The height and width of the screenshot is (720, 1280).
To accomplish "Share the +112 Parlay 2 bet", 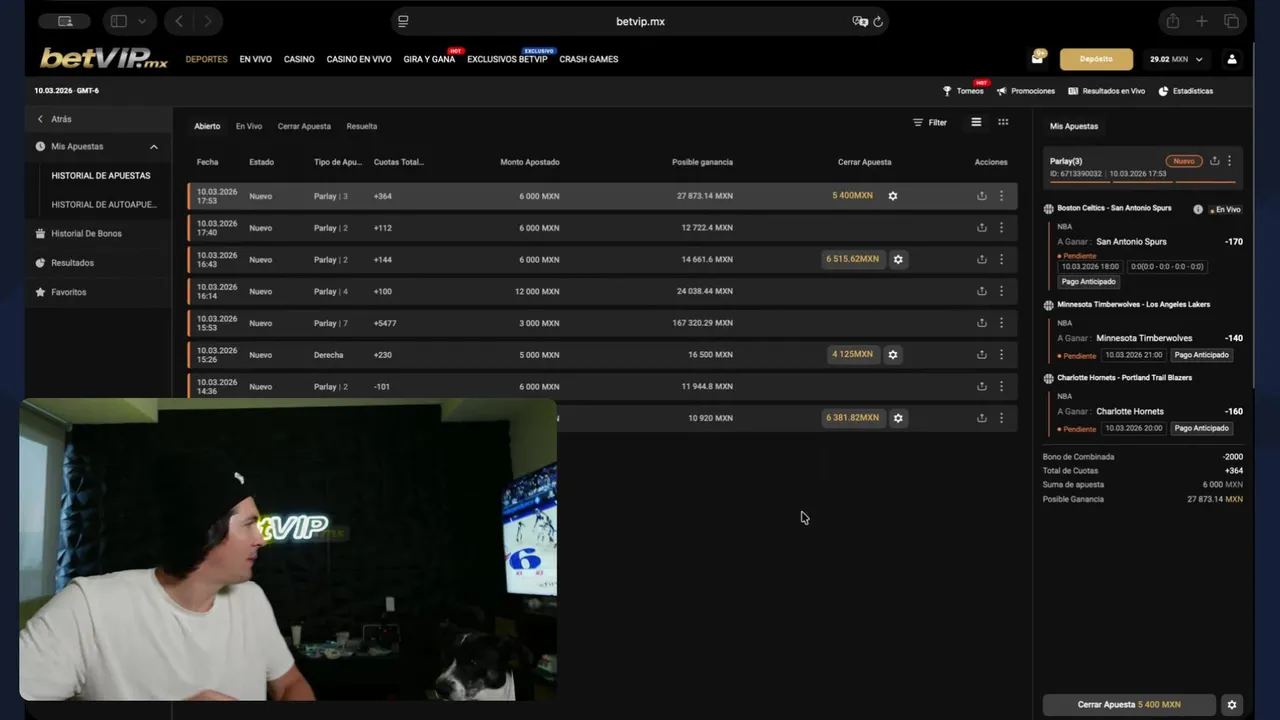I will pos(982,228).
